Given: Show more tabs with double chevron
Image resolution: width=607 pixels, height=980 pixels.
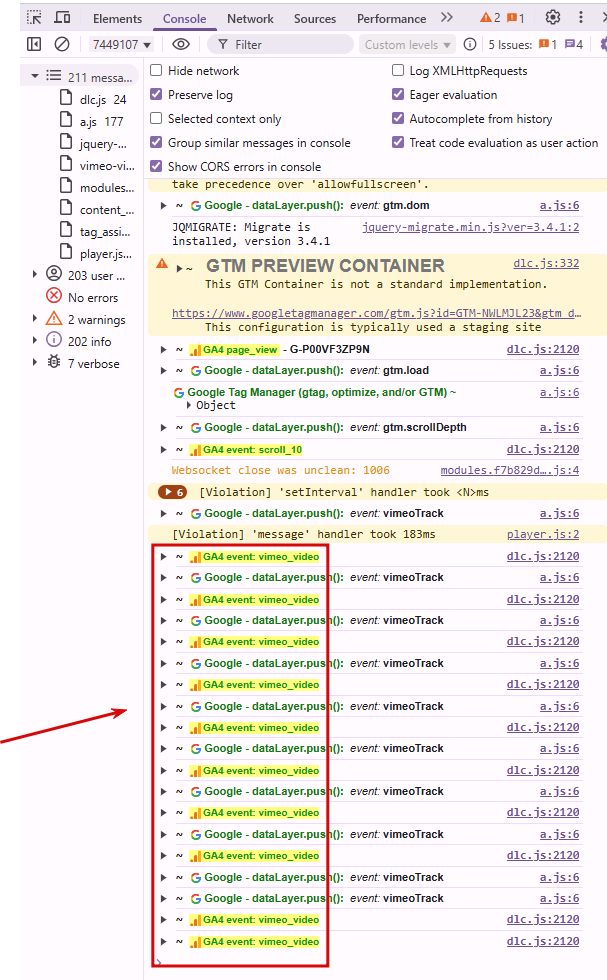Looking at the screenshot, I should point(446,18).
